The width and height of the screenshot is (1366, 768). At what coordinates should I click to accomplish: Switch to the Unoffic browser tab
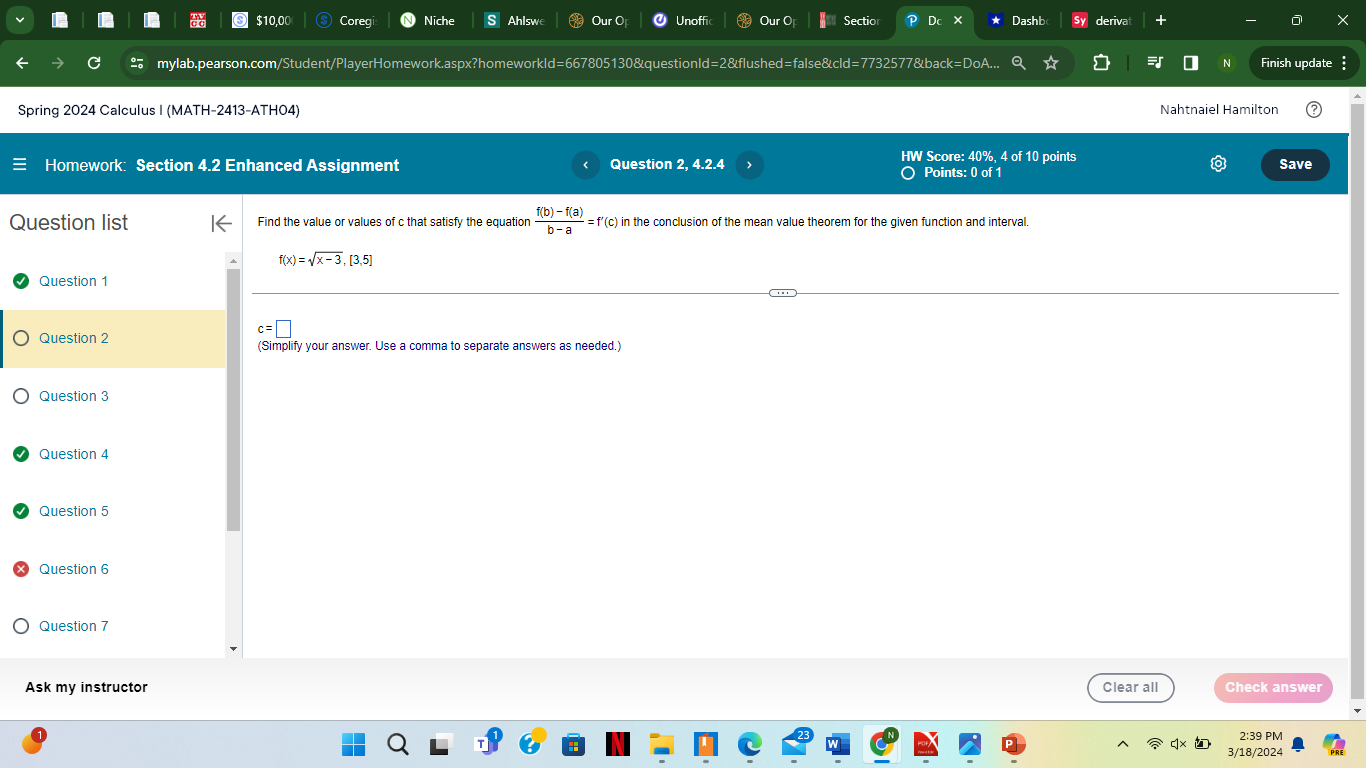coord(682,20)
